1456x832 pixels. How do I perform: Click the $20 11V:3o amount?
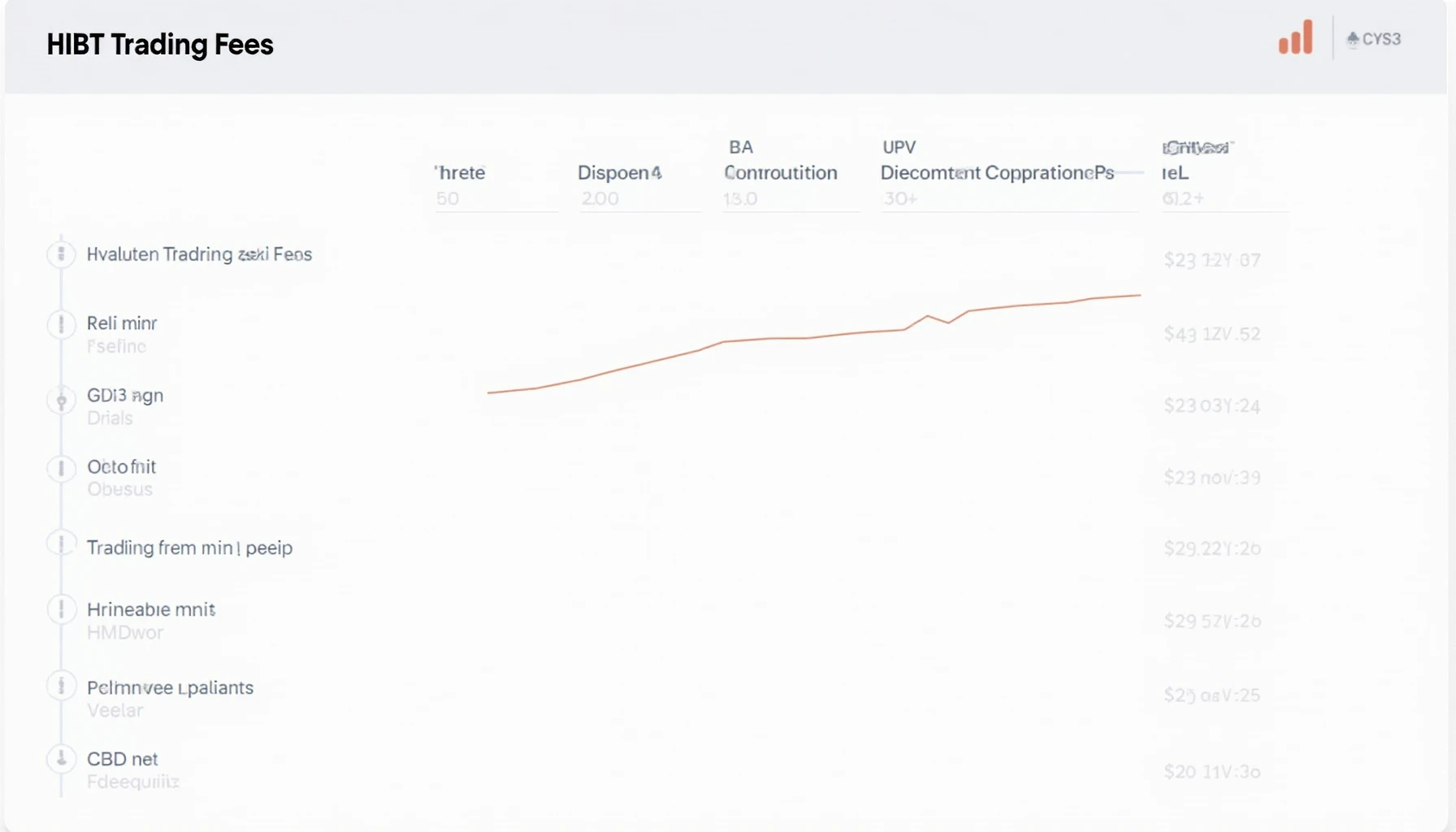pos(1212,772)
